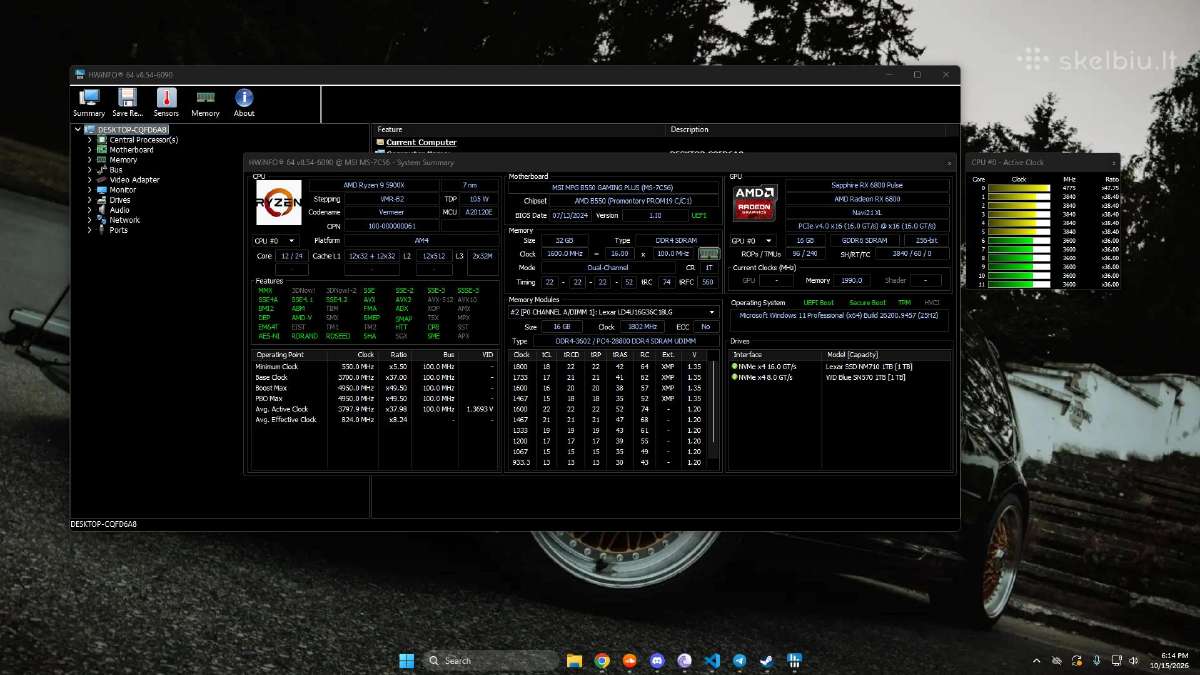The height and width of the screenshot is (675, 1200).
Task: Click the microphone tray icon
Action: point(1097,660)
